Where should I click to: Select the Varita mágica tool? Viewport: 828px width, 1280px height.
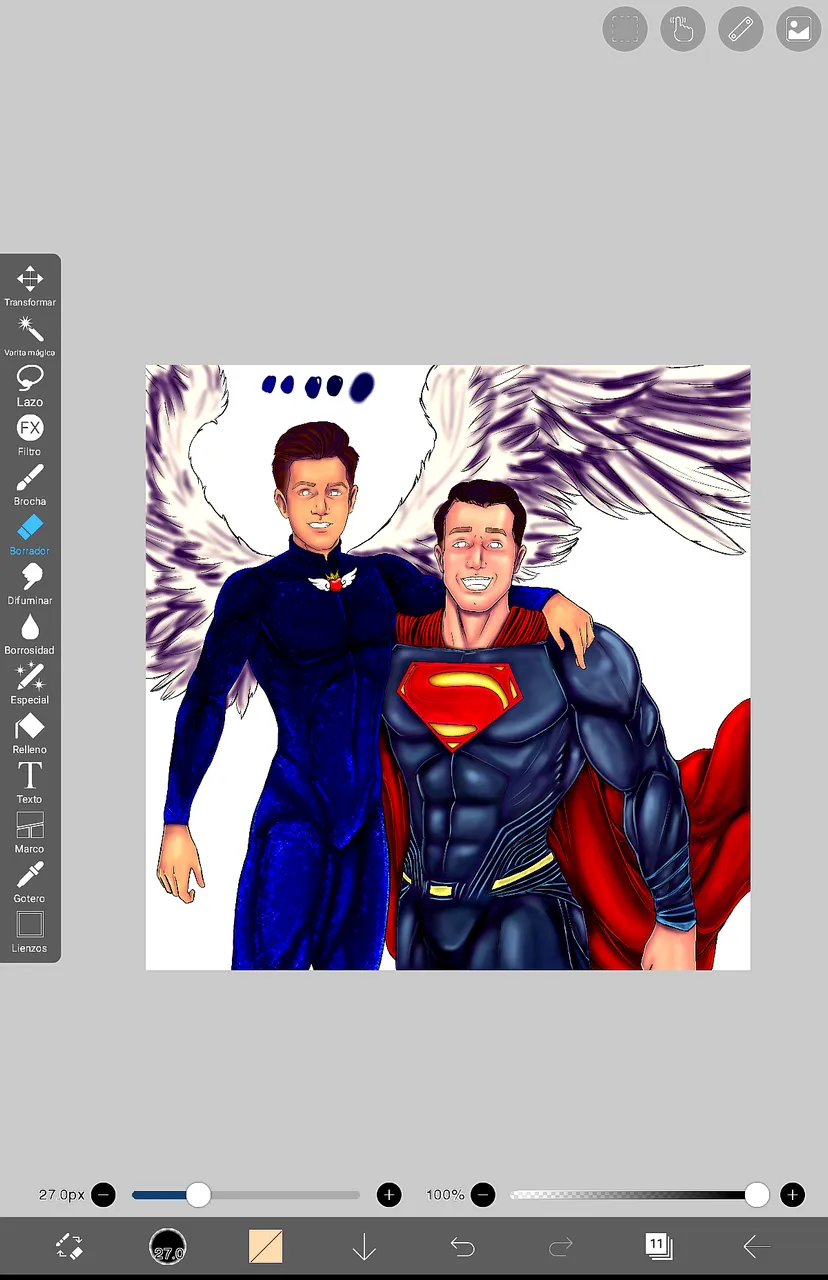30,335
